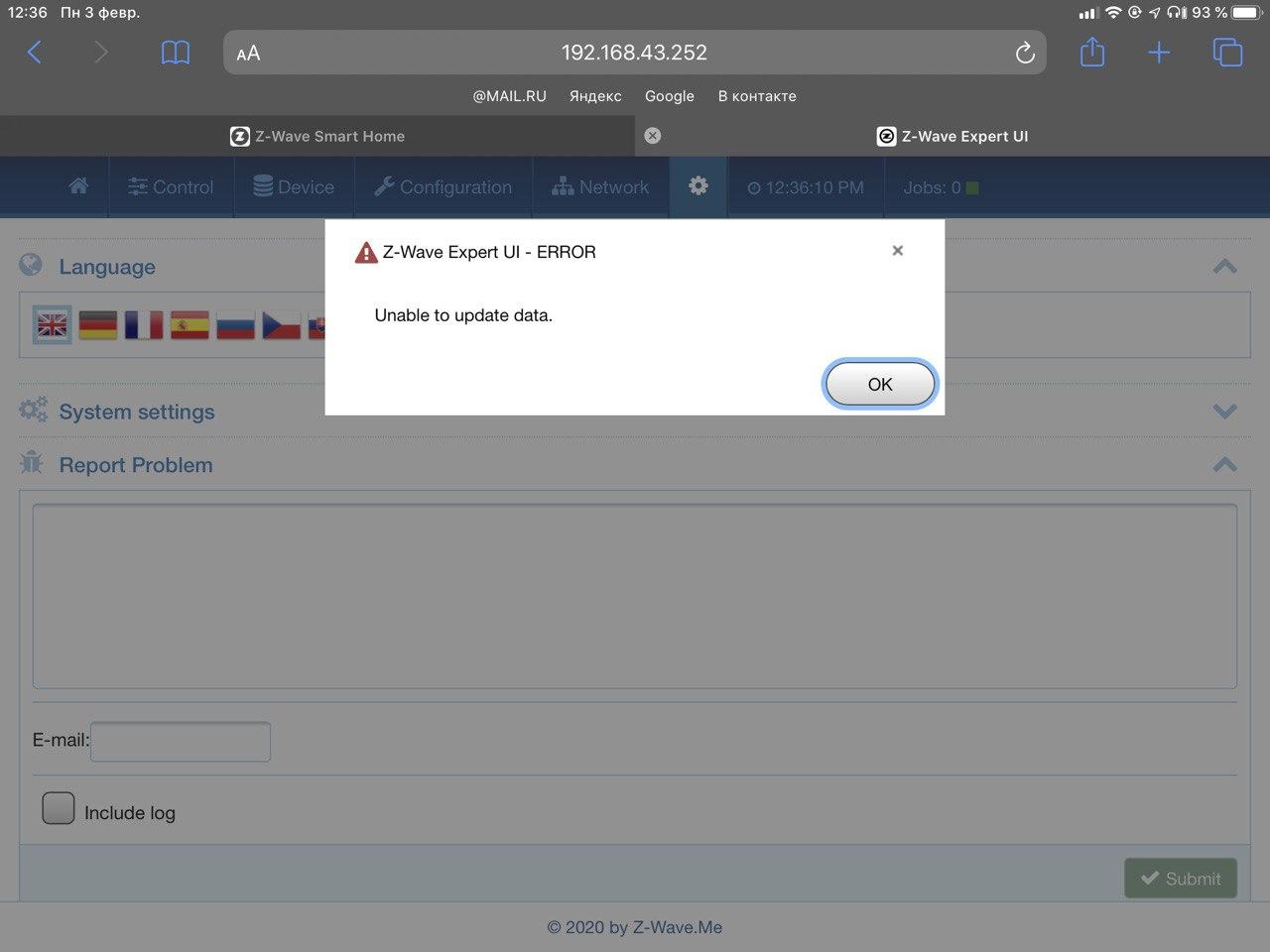Image resolution: width=1270 pixels, height=952 pixels.
Task: Dismiss error dialog with the X icon
Action: coord(897,251)
